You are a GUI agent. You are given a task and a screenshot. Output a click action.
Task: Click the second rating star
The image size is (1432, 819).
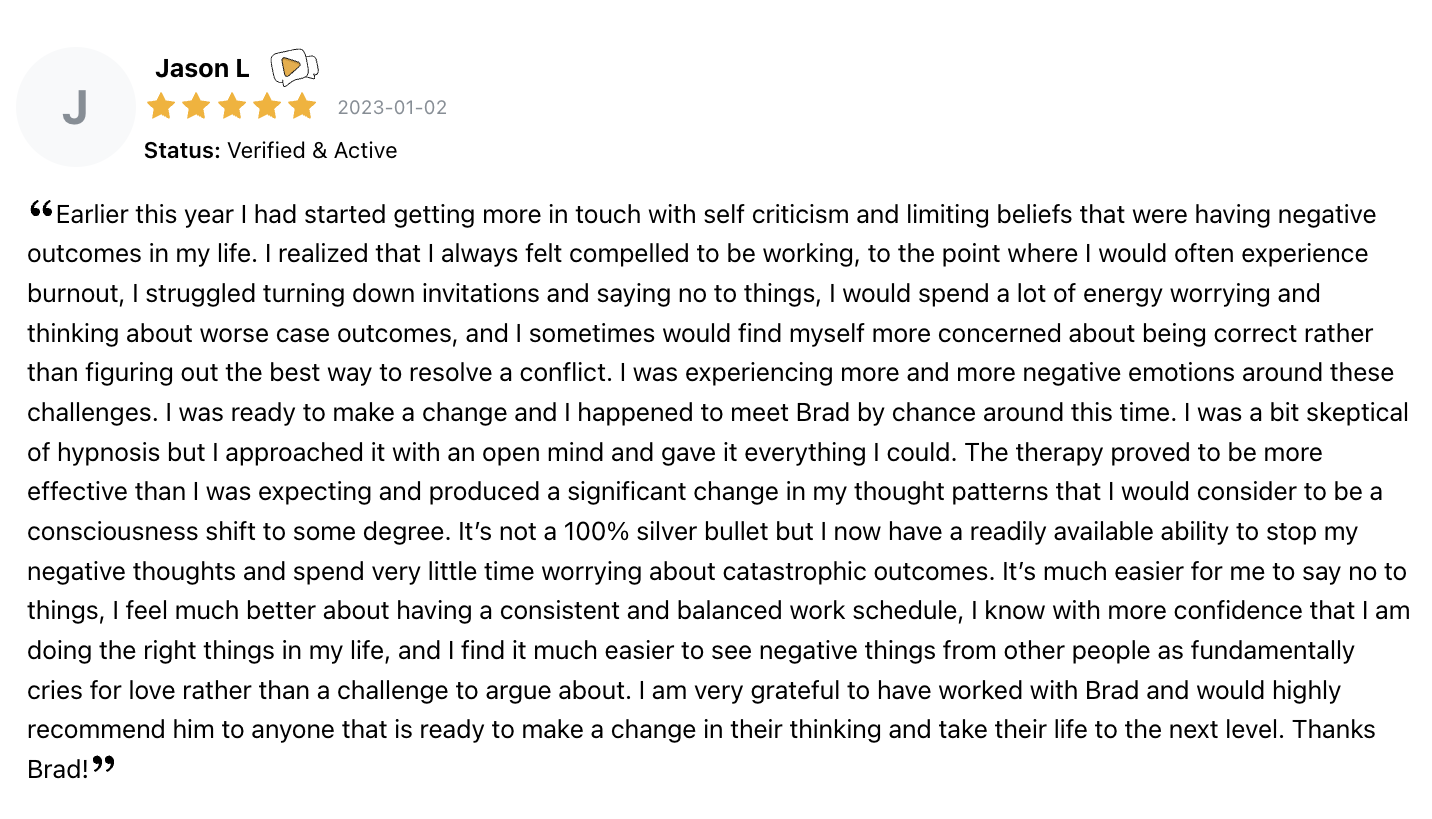click(196, 106)
